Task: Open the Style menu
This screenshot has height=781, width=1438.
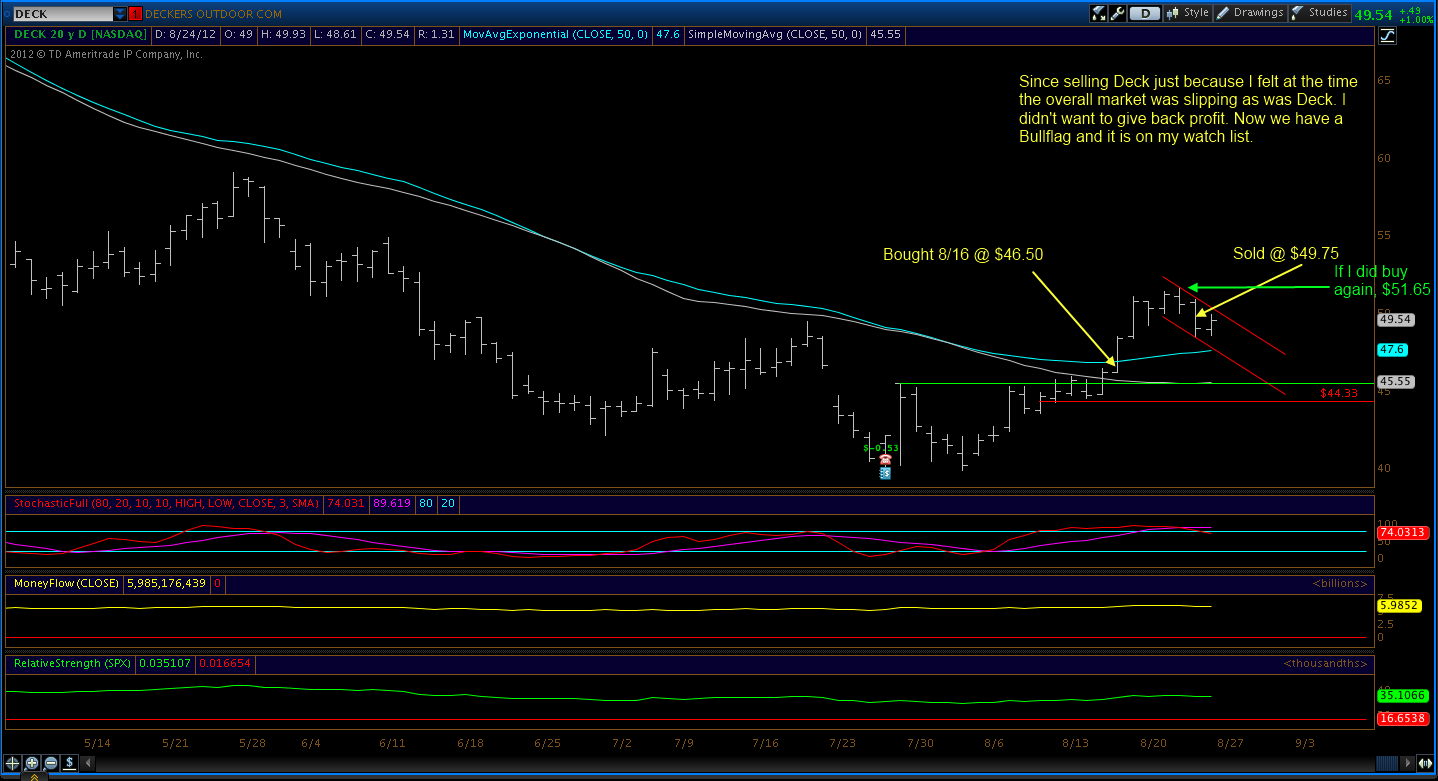Action: coord(1188,13)
